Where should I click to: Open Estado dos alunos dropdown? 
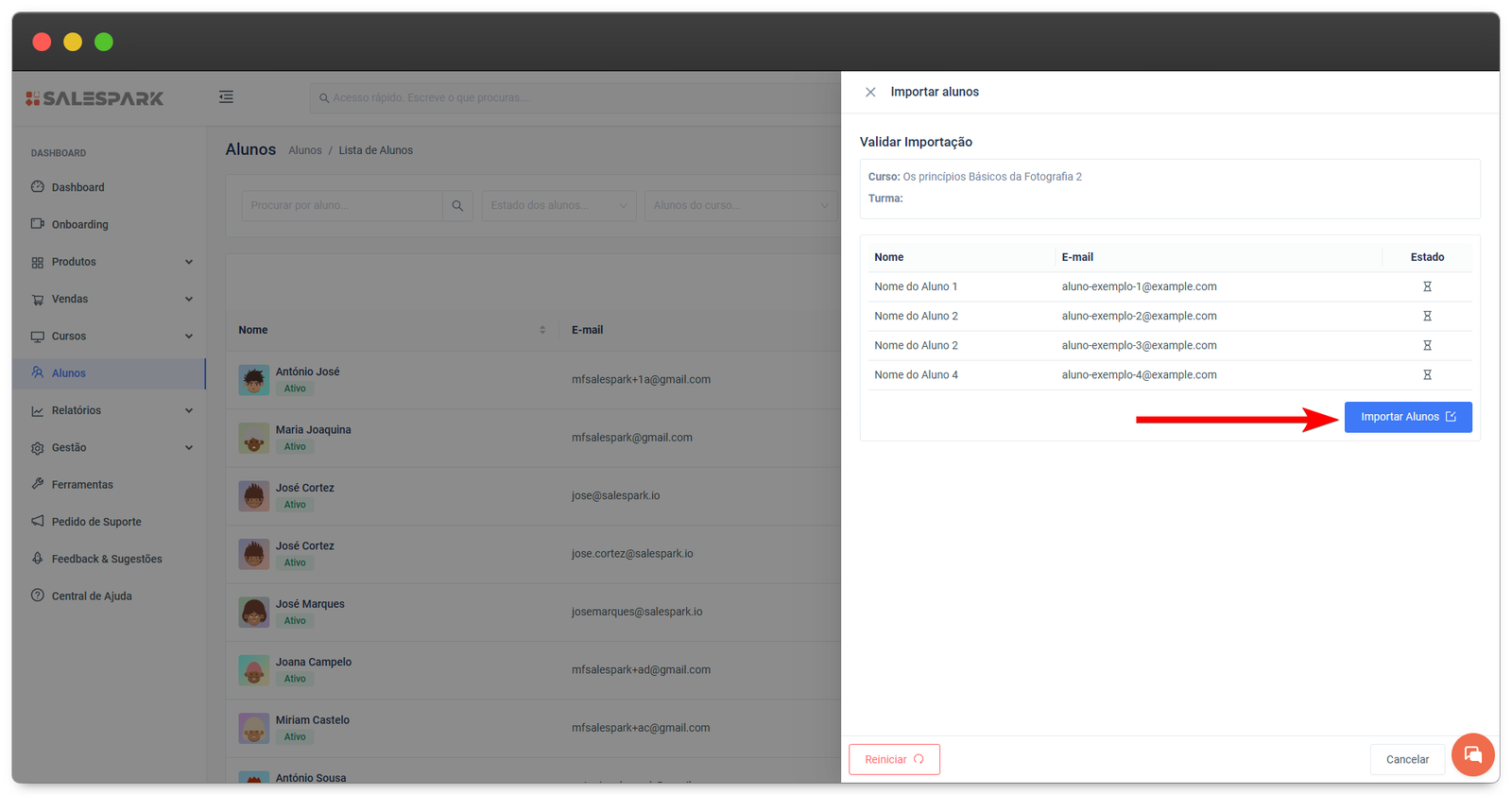[x=558, y=206]
